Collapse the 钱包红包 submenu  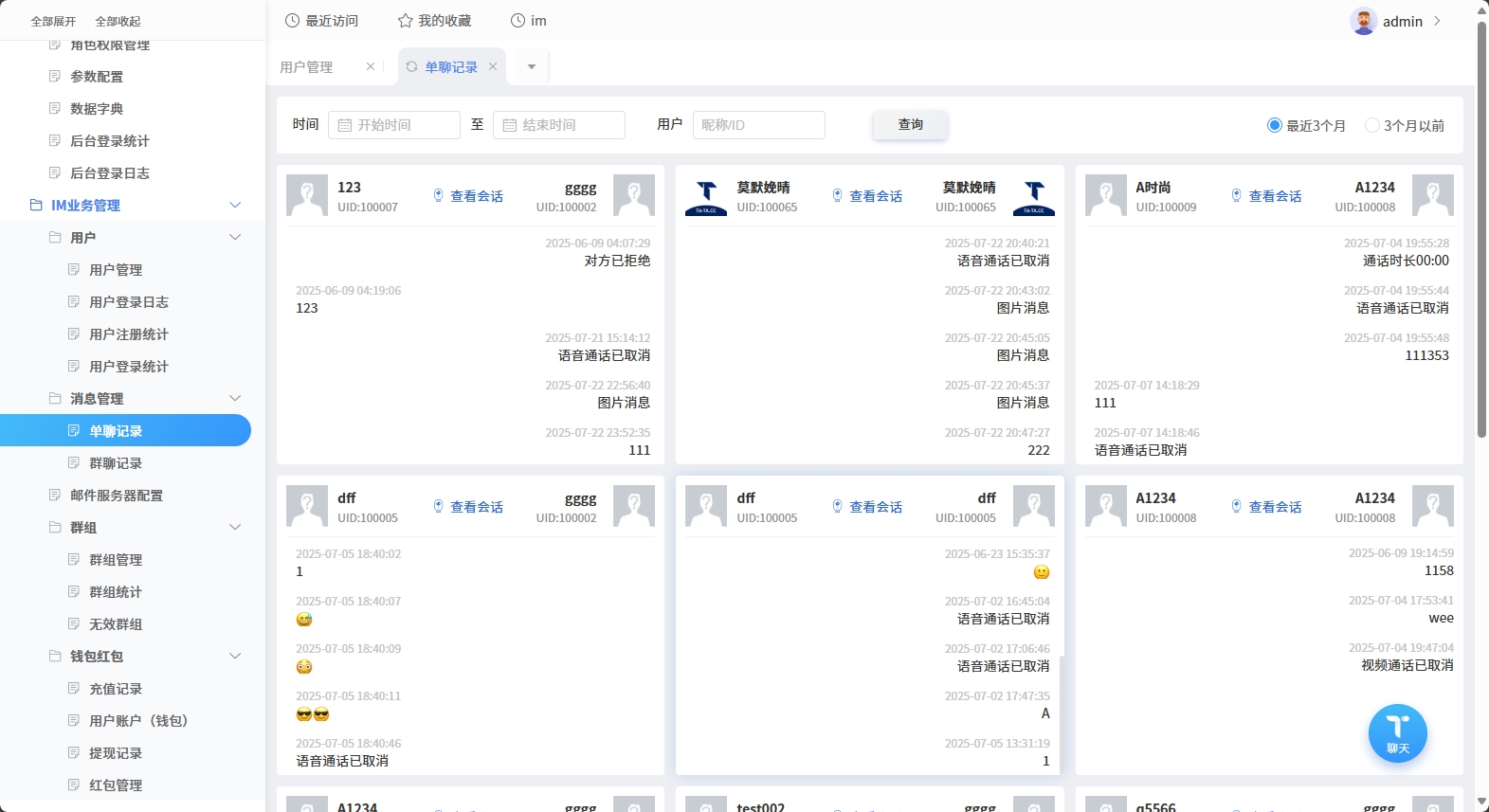coord(235,657)
